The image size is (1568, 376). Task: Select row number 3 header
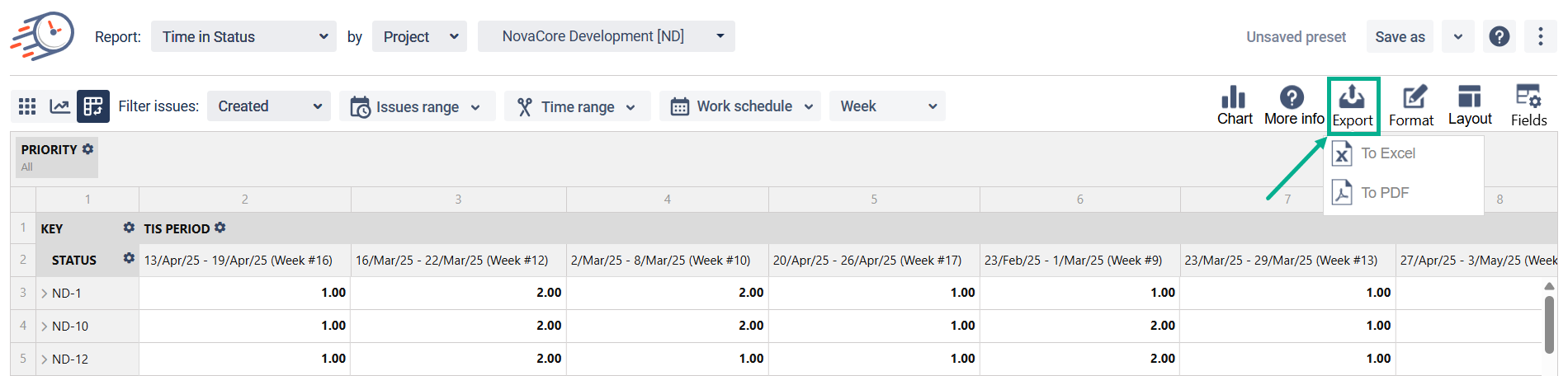tap(23, 293)
